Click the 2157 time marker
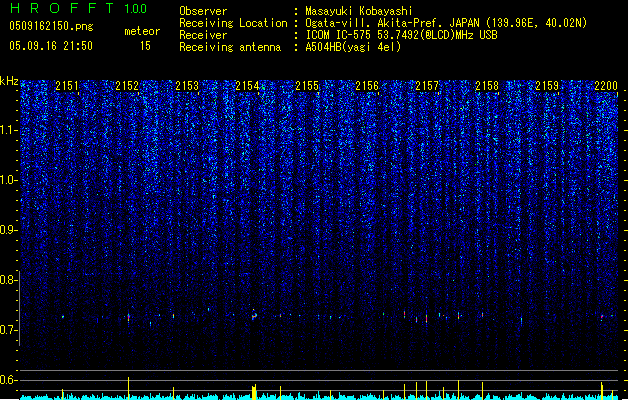629x400 pixels. point(427,86)
